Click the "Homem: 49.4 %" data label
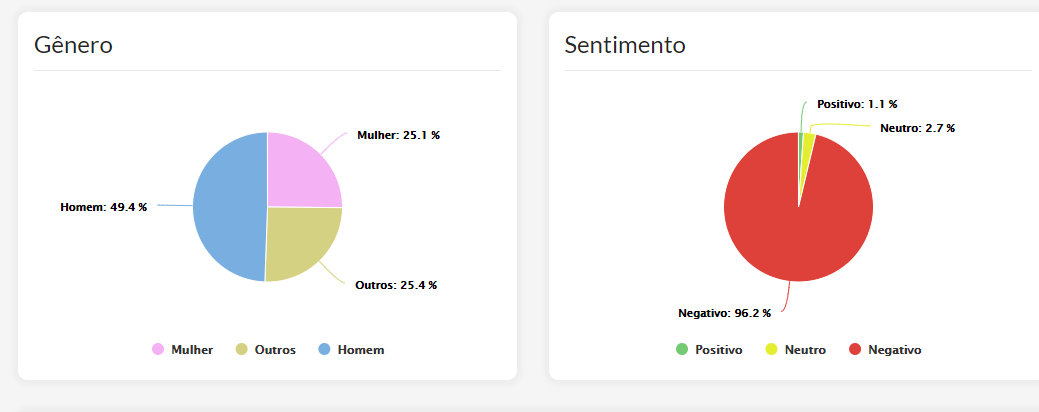This screenshot has width=1039, height=412. pyautogui.click(x=103, y=207)
